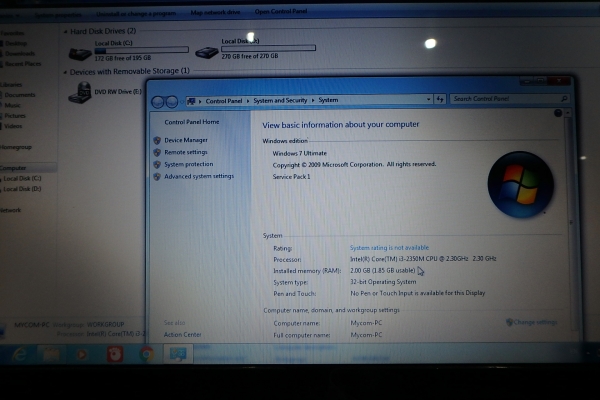
Task: Open File Explorer from the taskbar
Action: (x=51, y=354)
